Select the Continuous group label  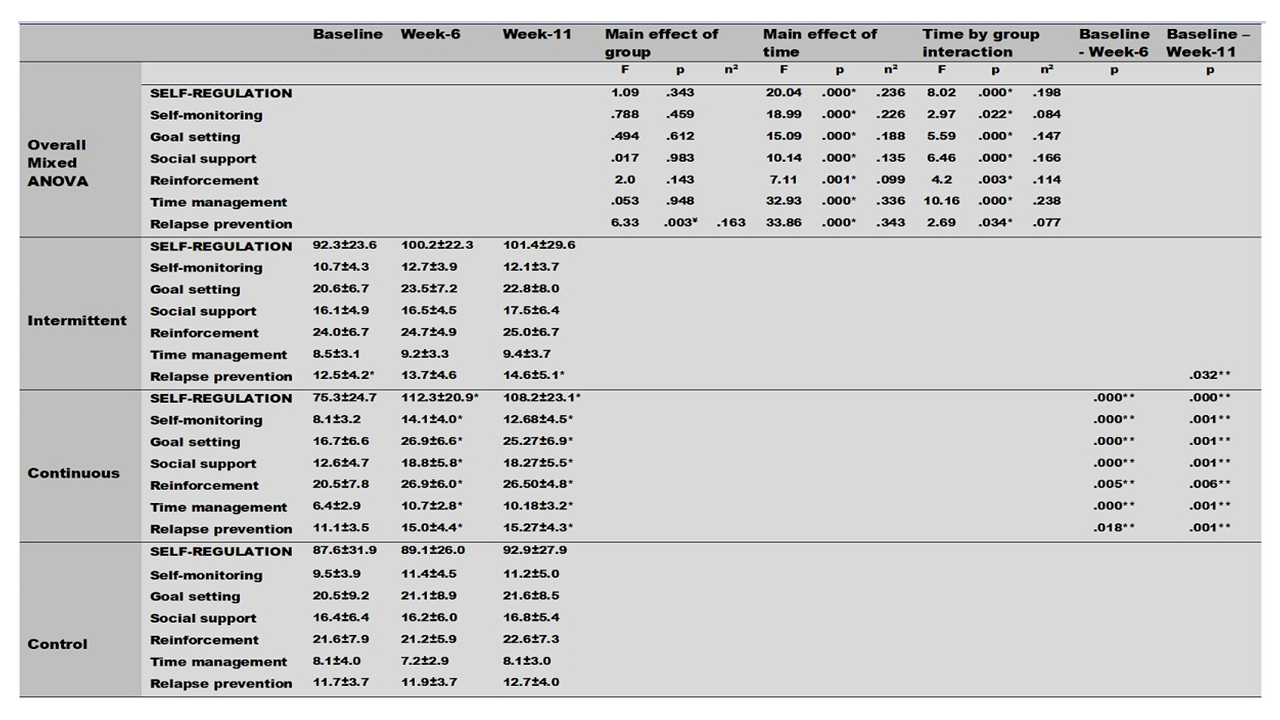(x=73, y=473)
